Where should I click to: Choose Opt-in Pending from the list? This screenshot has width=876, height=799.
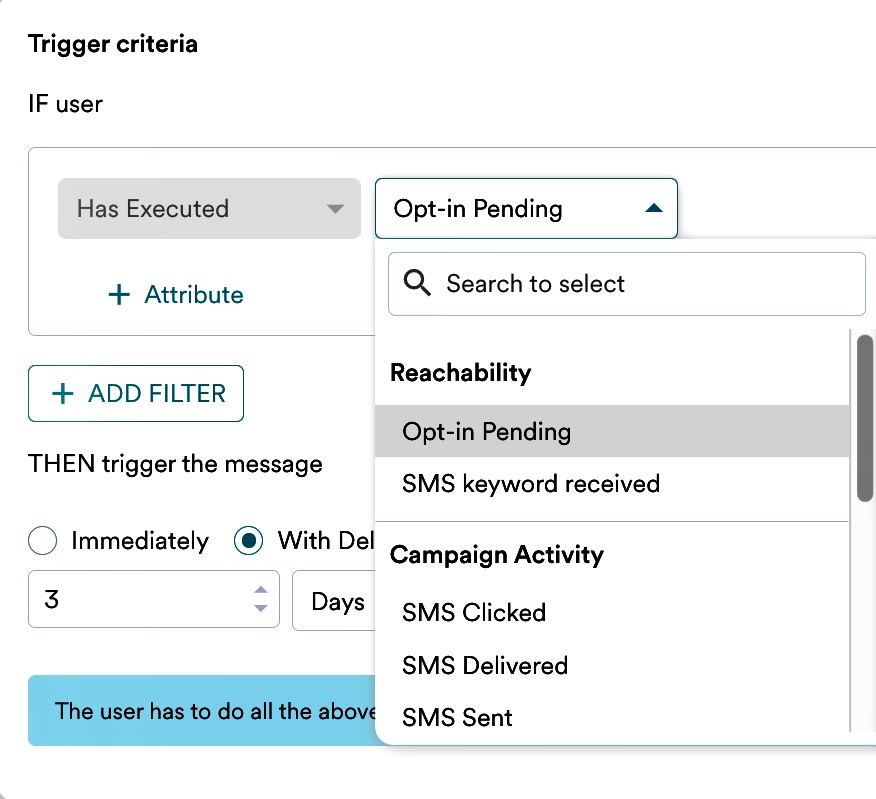coord(486,432)
